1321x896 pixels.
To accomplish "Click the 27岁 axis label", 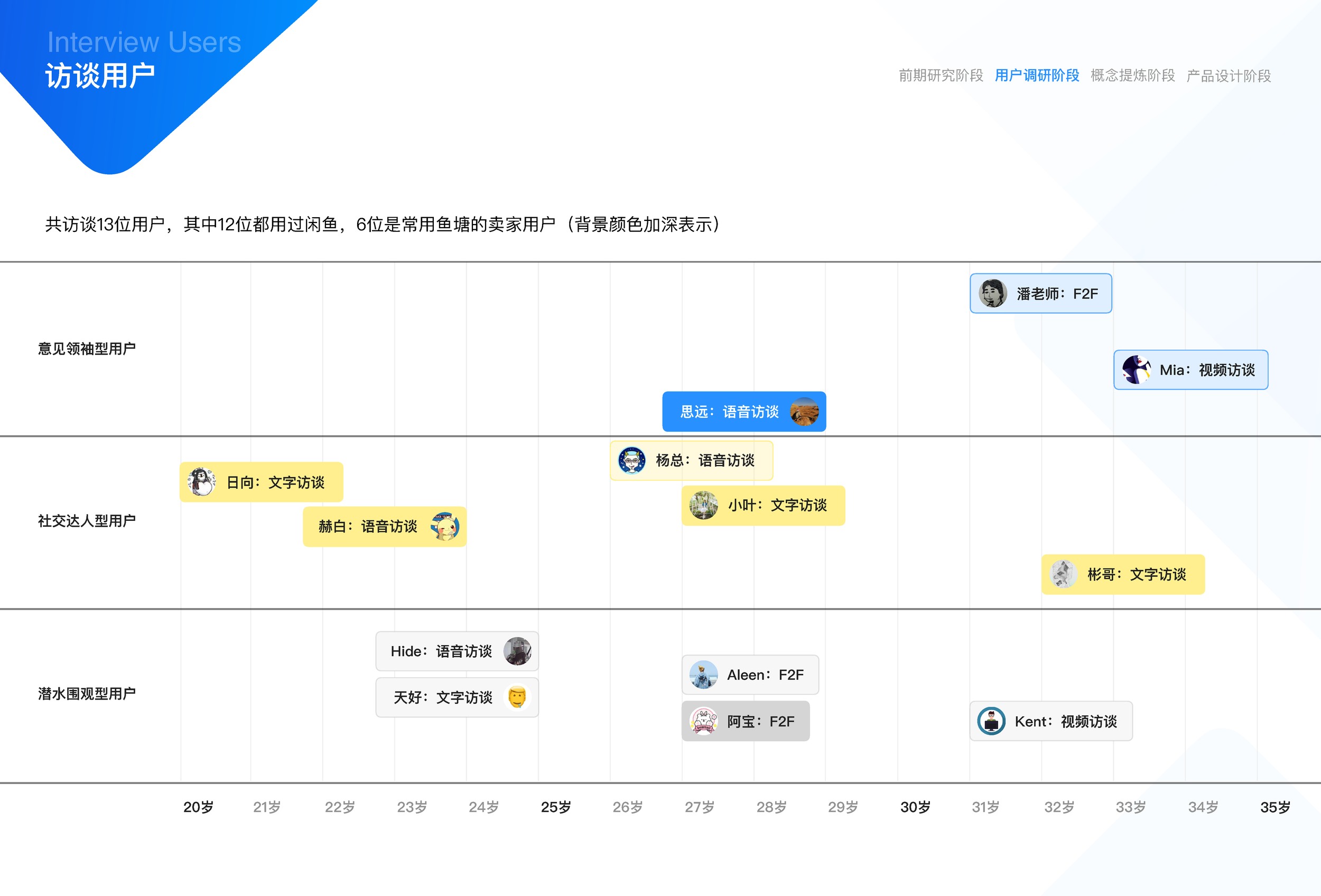I will 699,807.
